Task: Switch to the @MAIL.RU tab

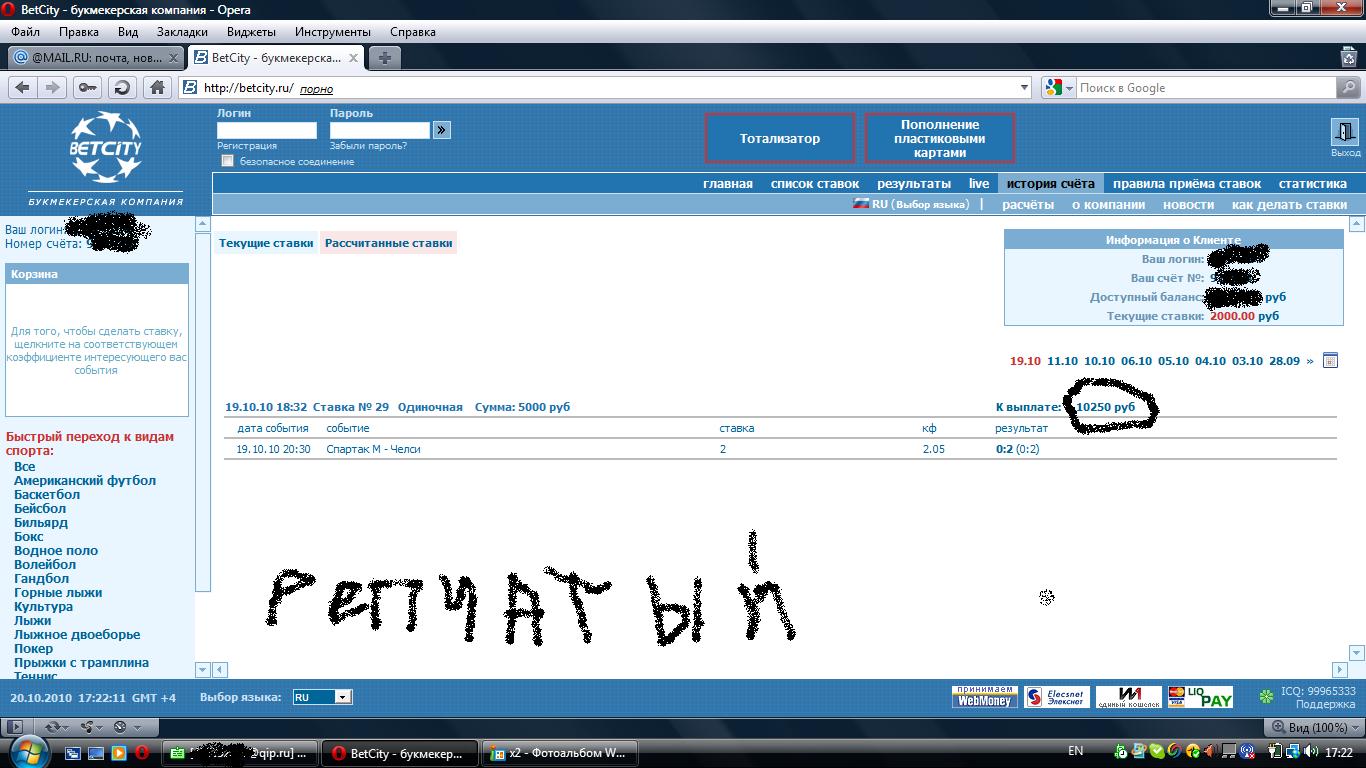Action: (95, 58)
